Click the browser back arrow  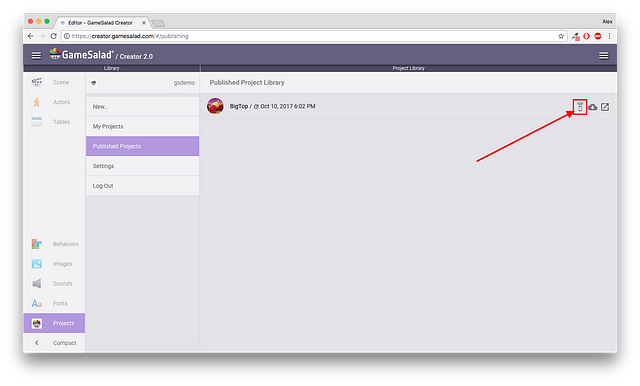coord(31,36)
